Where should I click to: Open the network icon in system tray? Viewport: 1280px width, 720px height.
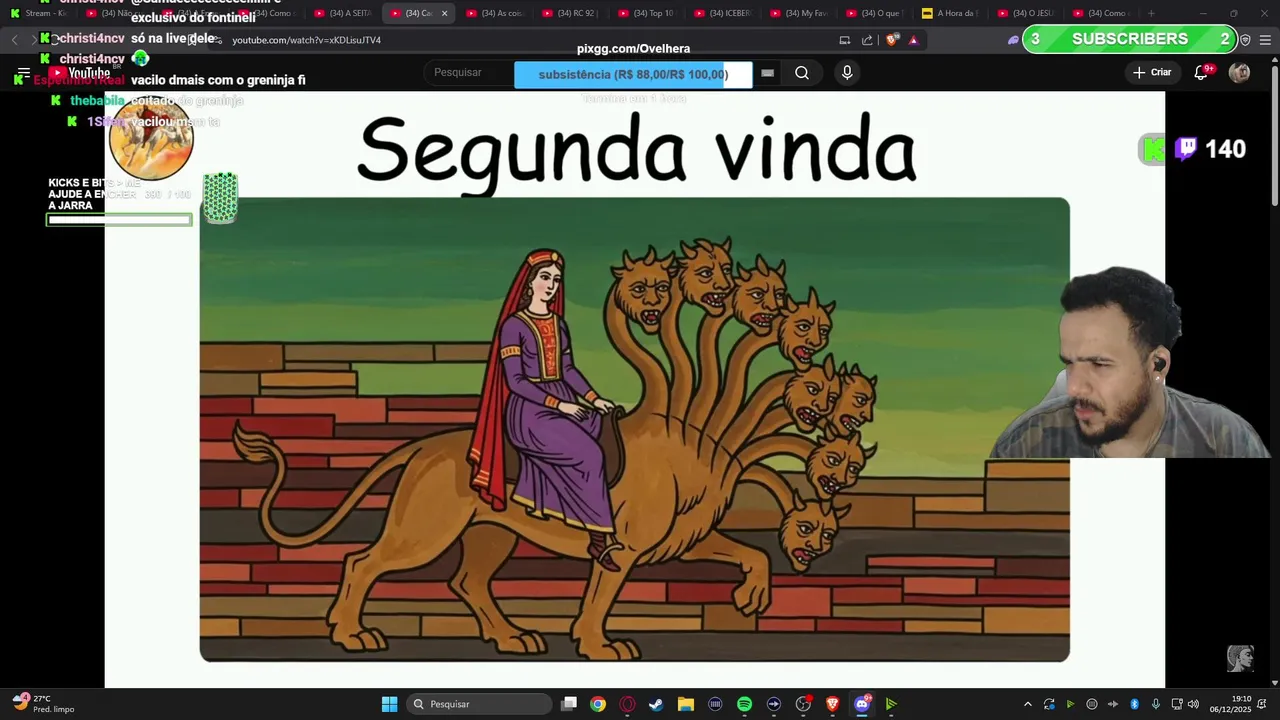[1177, 704]
